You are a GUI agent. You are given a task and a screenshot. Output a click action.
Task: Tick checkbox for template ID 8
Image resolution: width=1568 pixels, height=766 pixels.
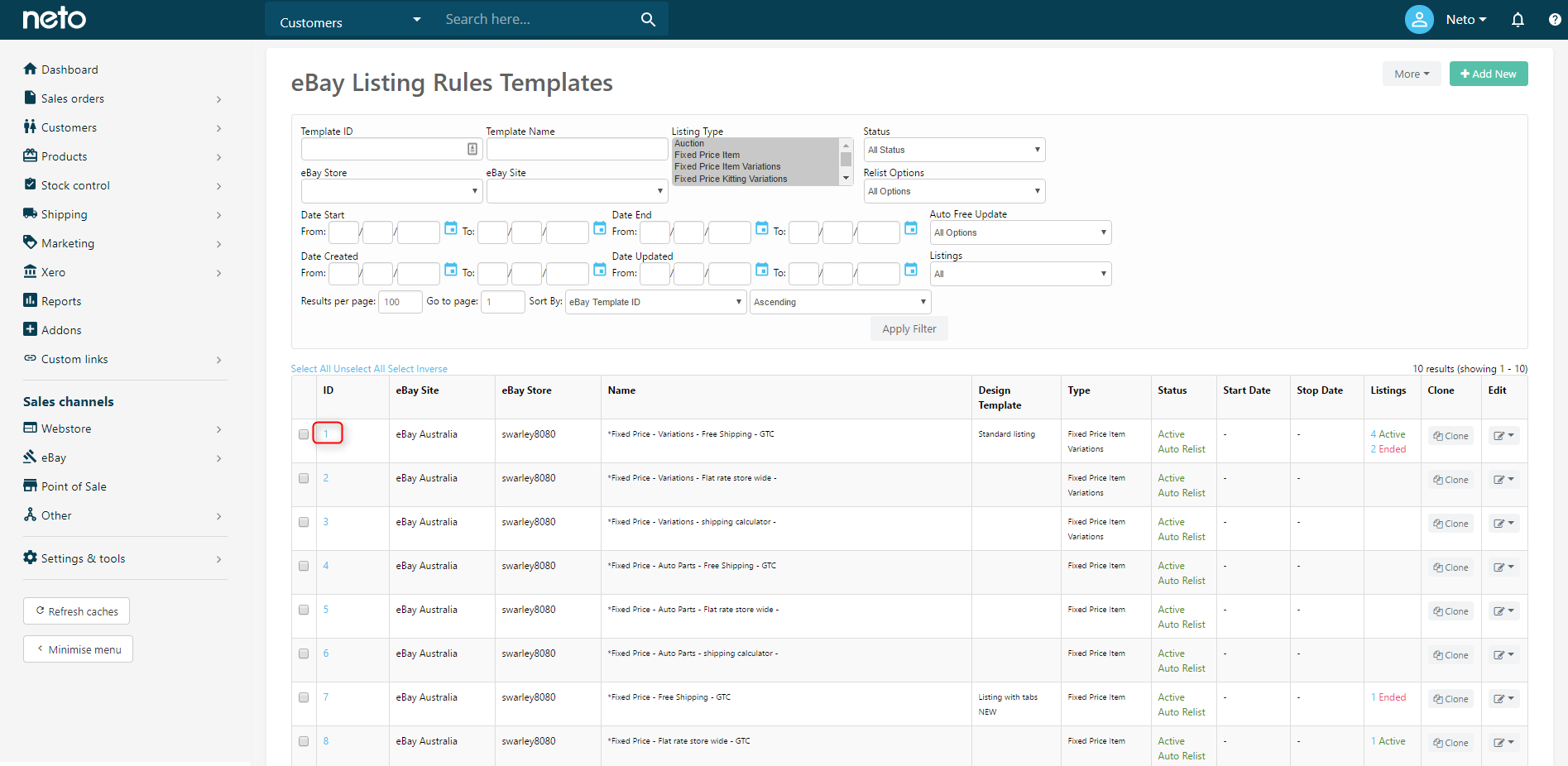(x=304, y=741)
